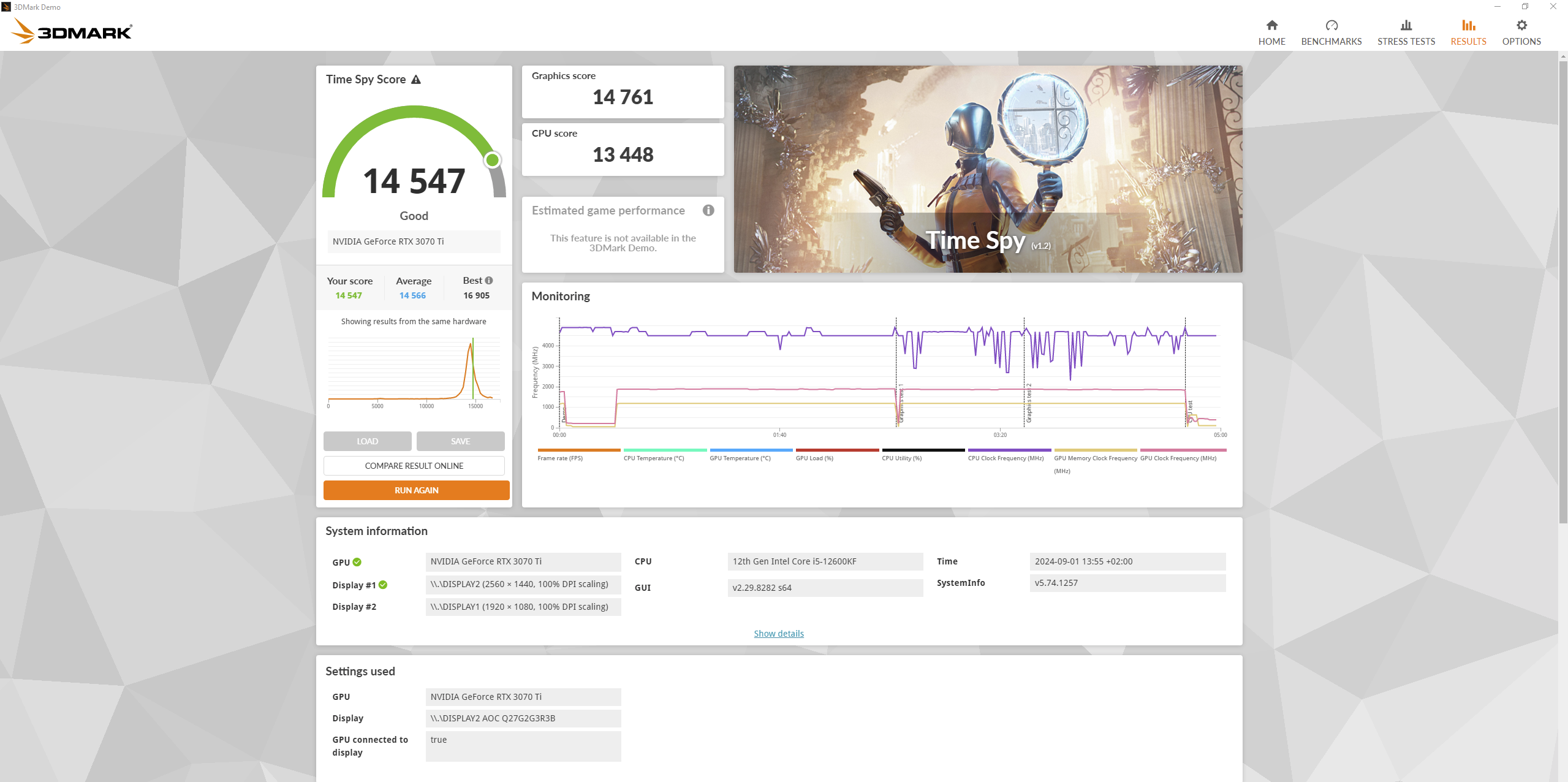Expand system info with Show details

pyautogui.click(x=778, y=634)
